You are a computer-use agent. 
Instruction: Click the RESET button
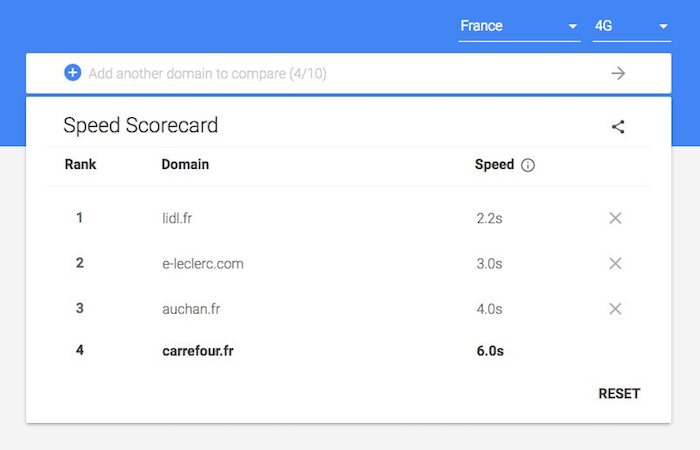click(x=619, y=393)
